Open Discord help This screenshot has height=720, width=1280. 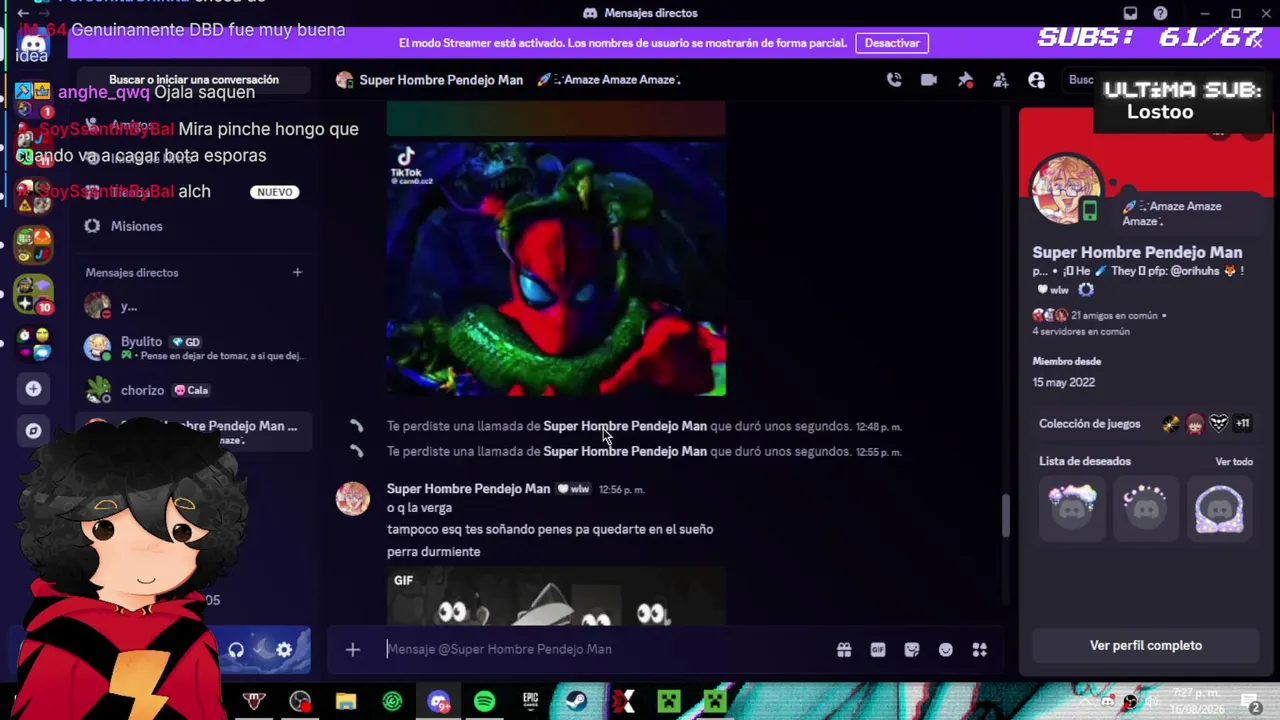coord(1160,13)
